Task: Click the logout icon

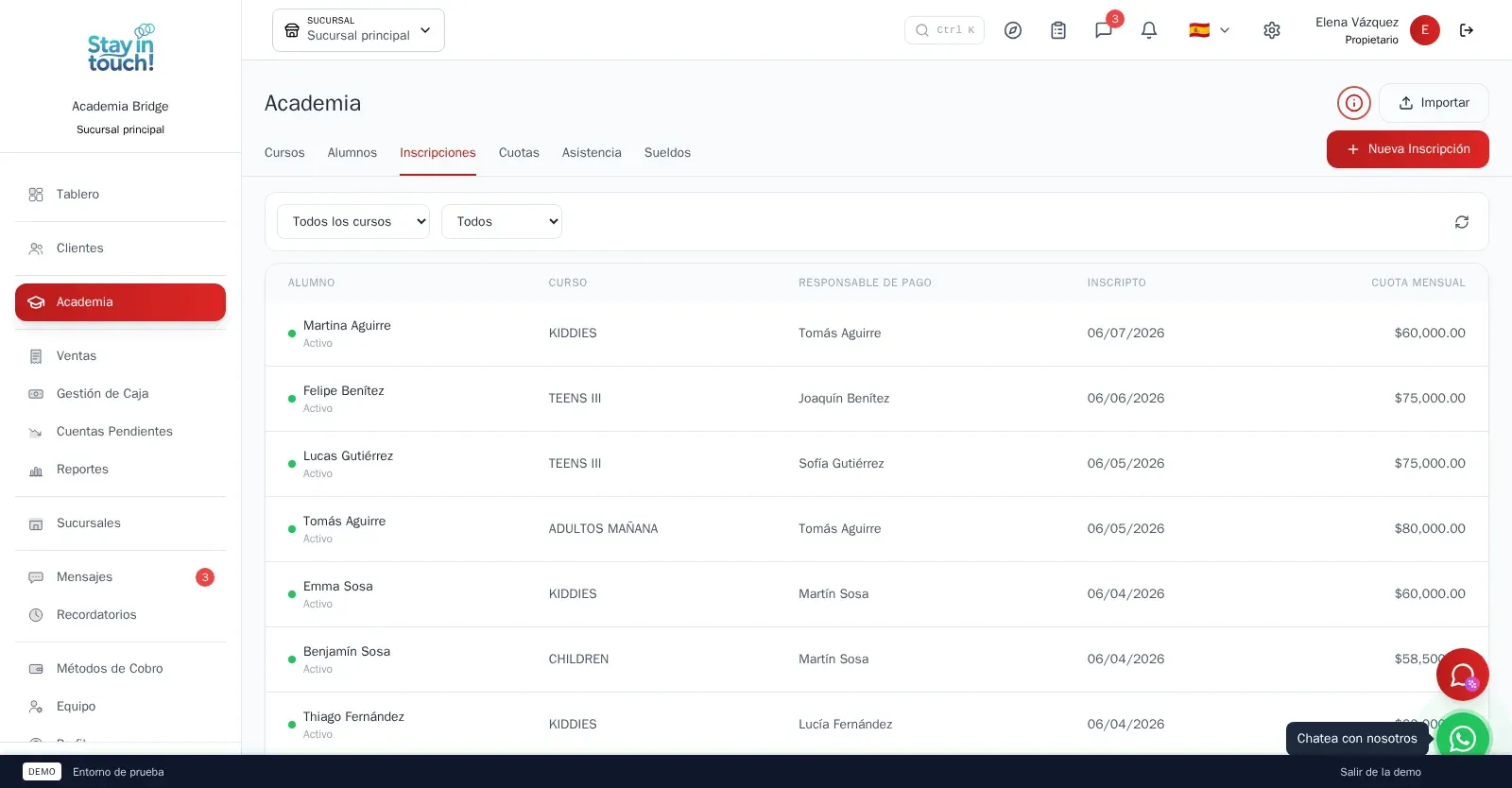Action: 1467,30
